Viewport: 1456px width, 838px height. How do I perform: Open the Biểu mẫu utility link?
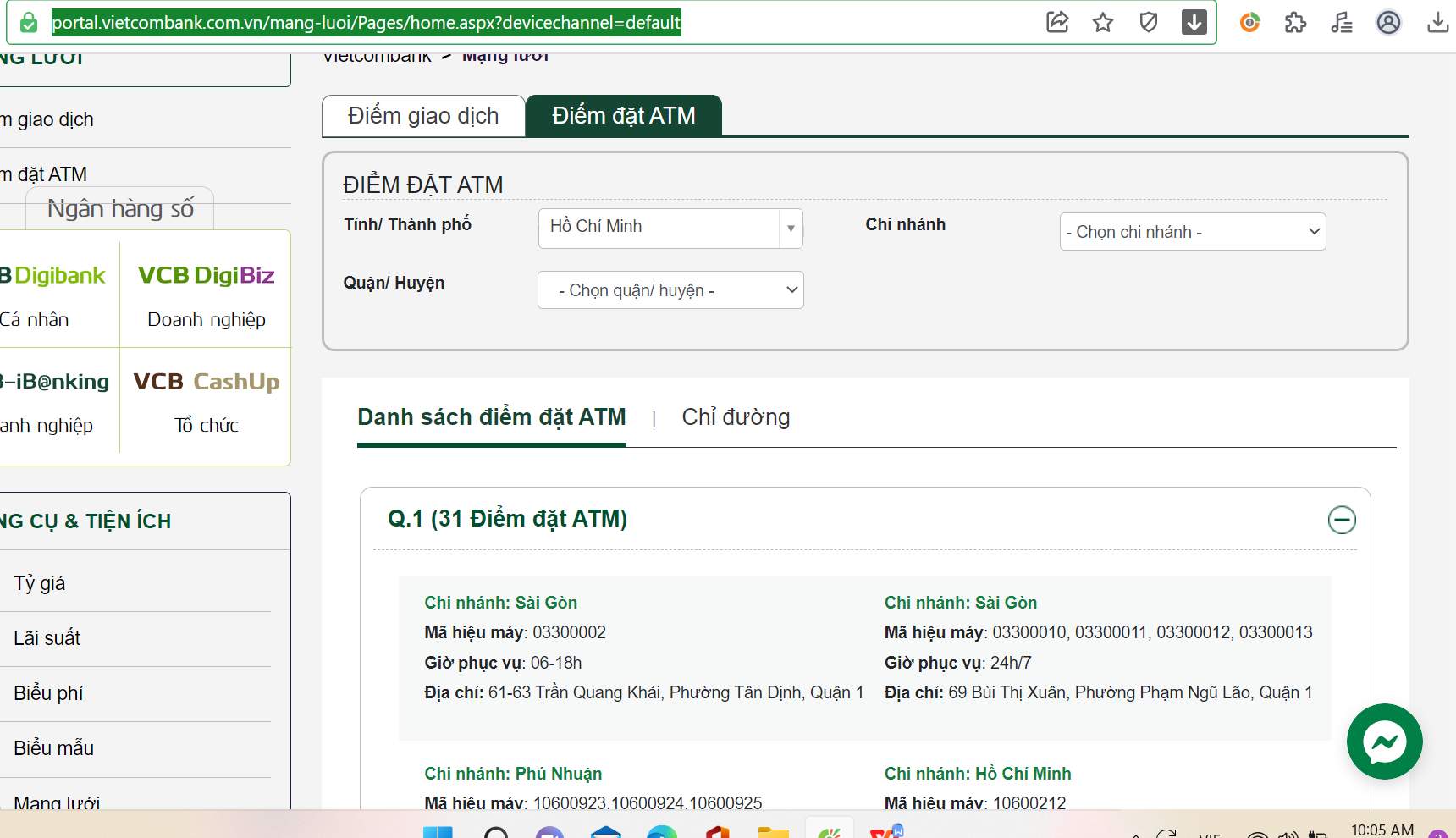point(53,748)
